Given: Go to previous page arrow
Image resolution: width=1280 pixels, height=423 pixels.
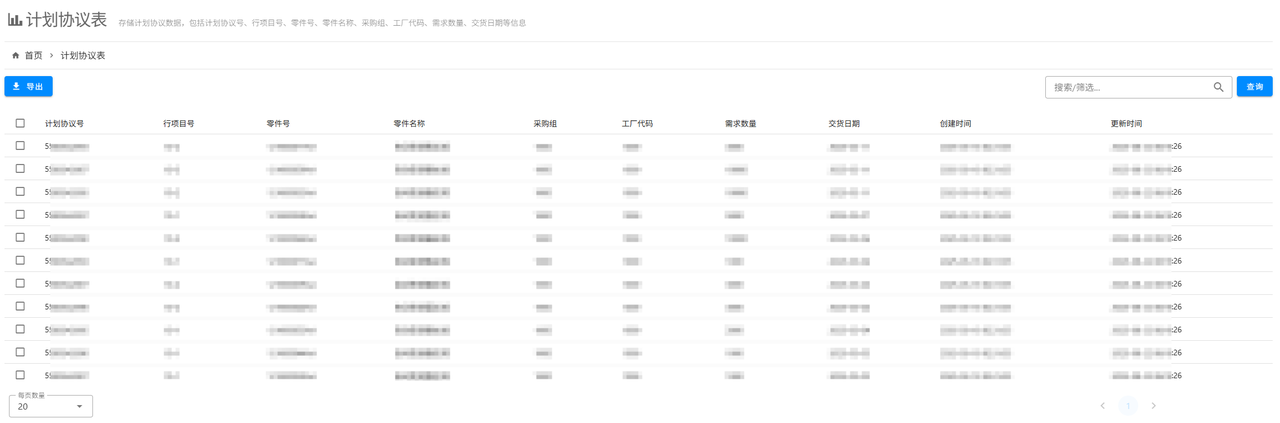Looking at the screenshot, I should [x=1103, y=406].
